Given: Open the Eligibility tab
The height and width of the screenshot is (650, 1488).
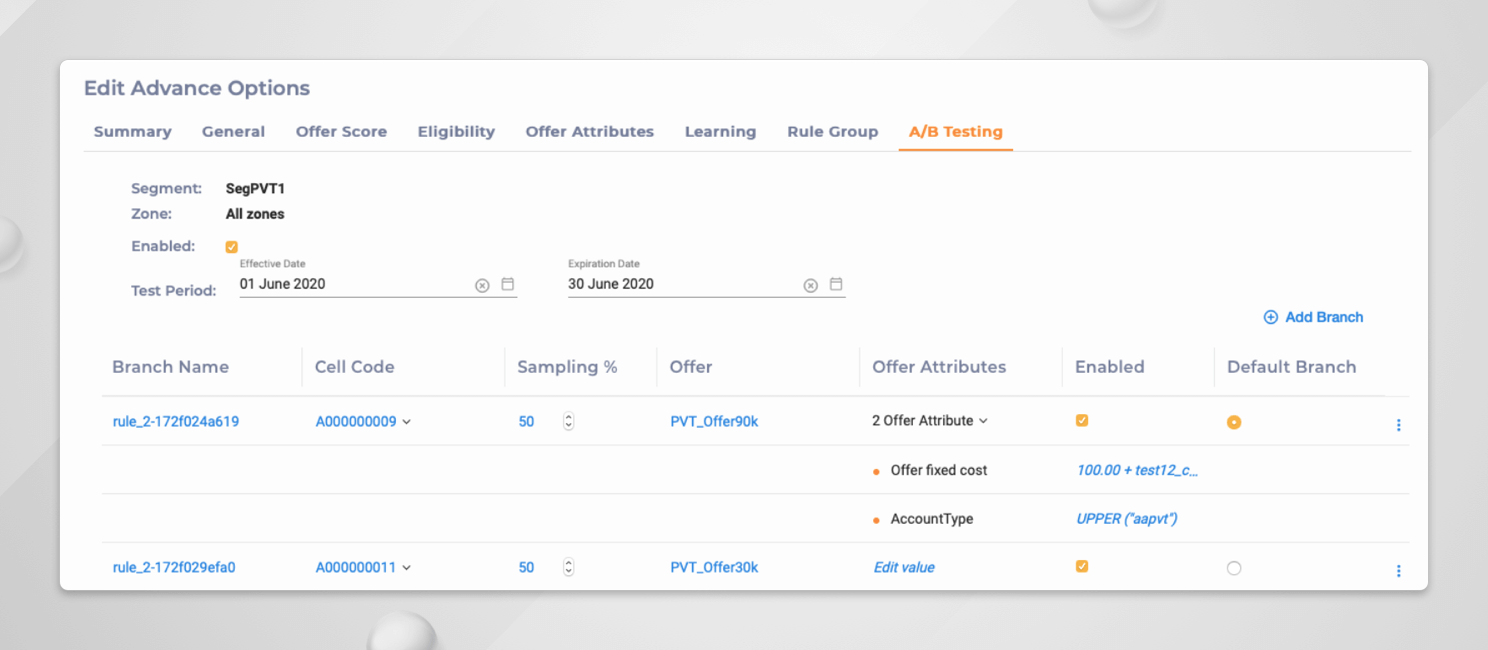Looking at the screenshot, I should (456, 132).
